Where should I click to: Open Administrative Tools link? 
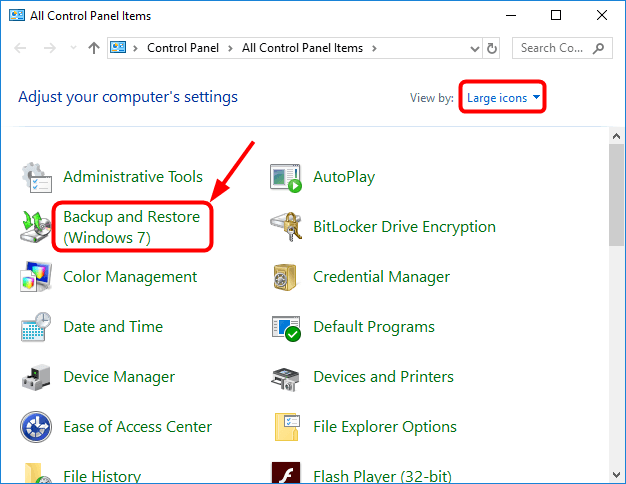tap(133, 177)
